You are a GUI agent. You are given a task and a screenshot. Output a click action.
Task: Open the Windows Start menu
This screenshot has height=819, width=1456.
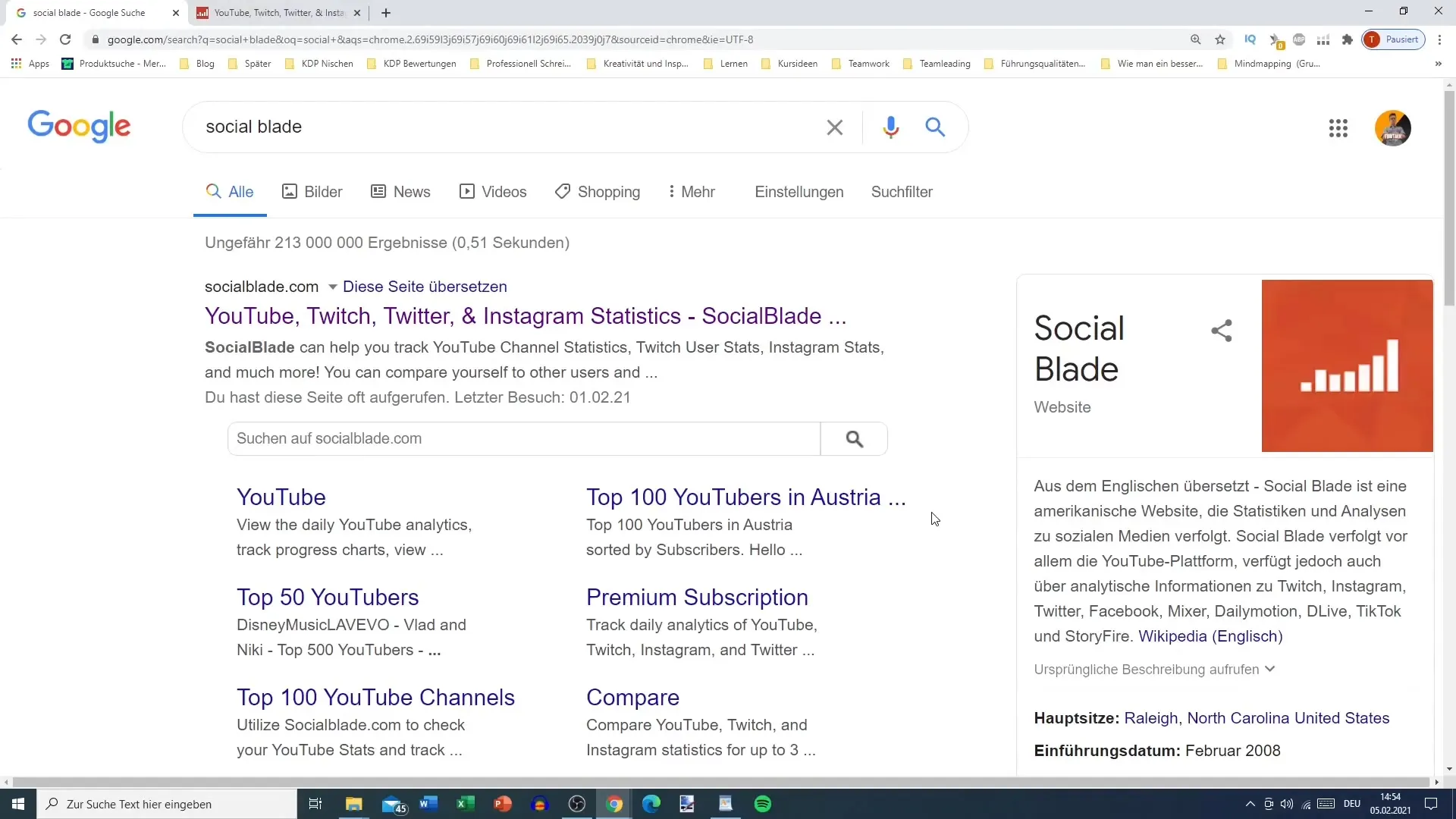[x=18, y=804]
